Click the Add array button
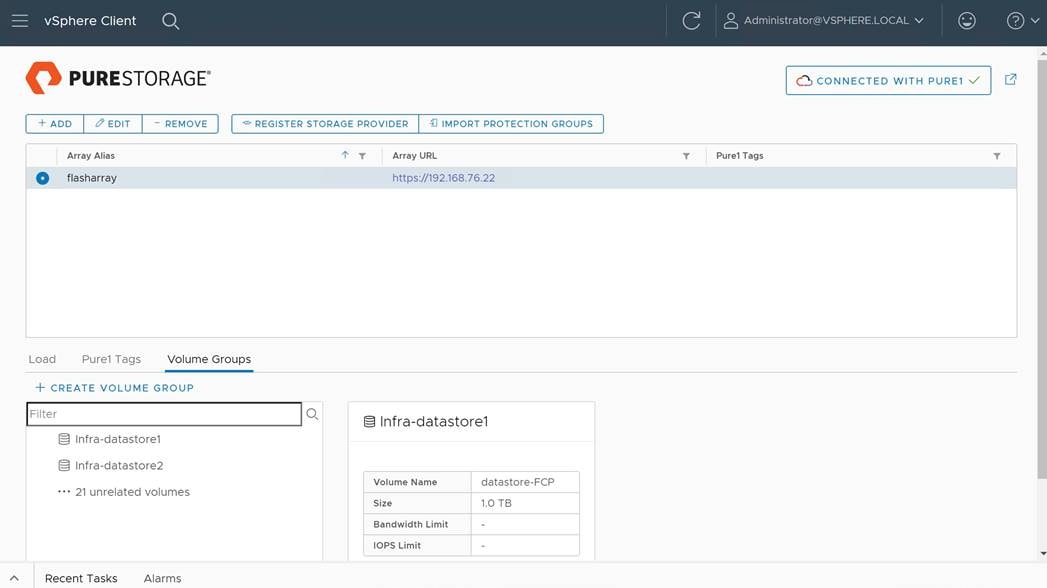Viewport: 1047px width, 588px height. coord(55,123)
